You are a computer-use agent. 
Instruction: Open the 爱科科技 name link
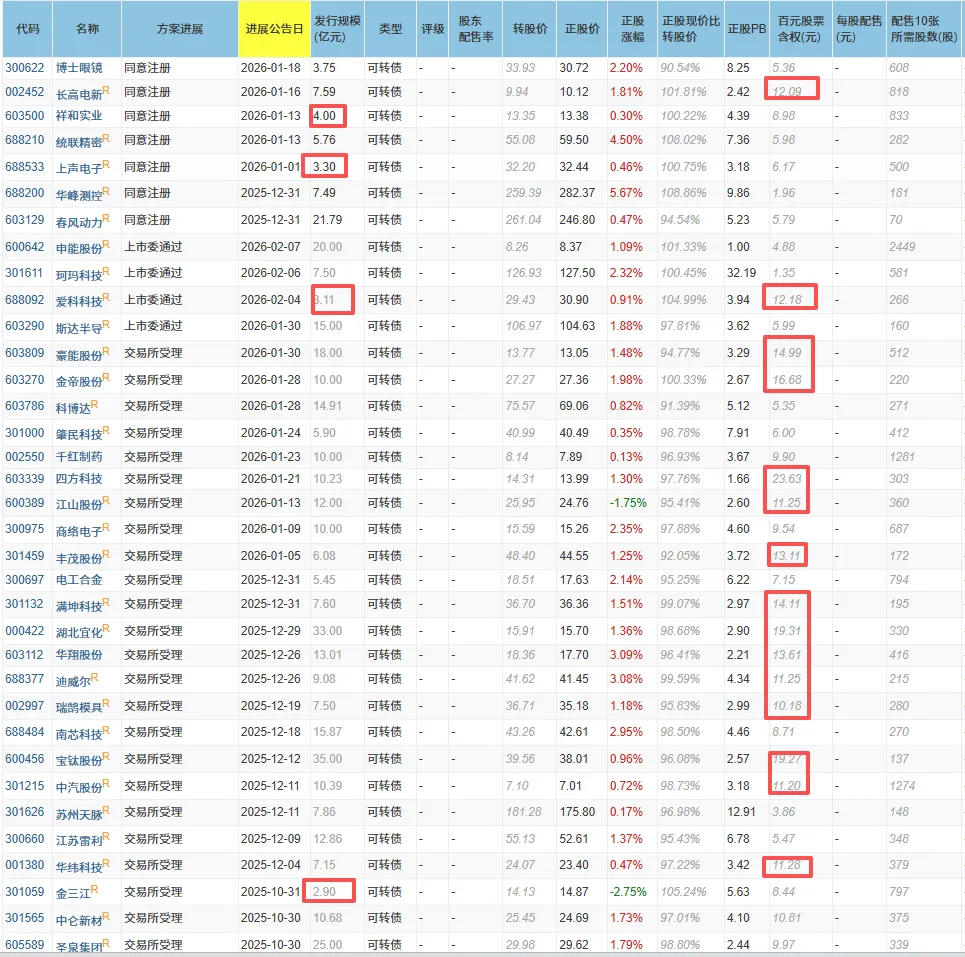[79, 302]
